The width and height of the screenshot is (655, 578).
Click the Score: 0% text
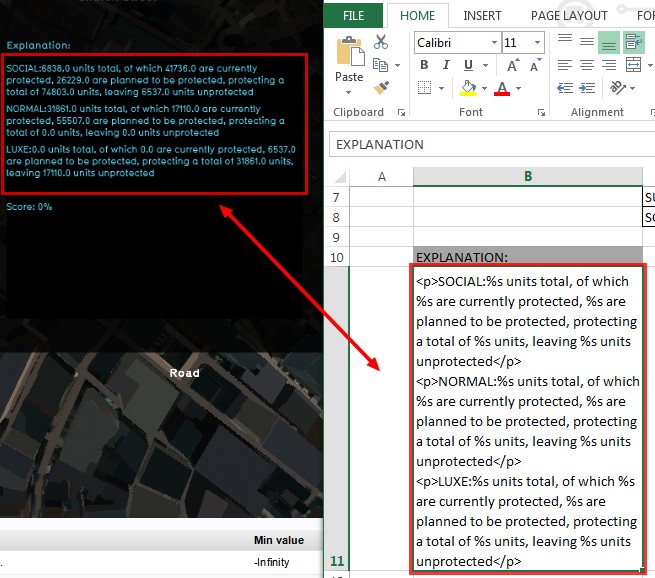29,207
